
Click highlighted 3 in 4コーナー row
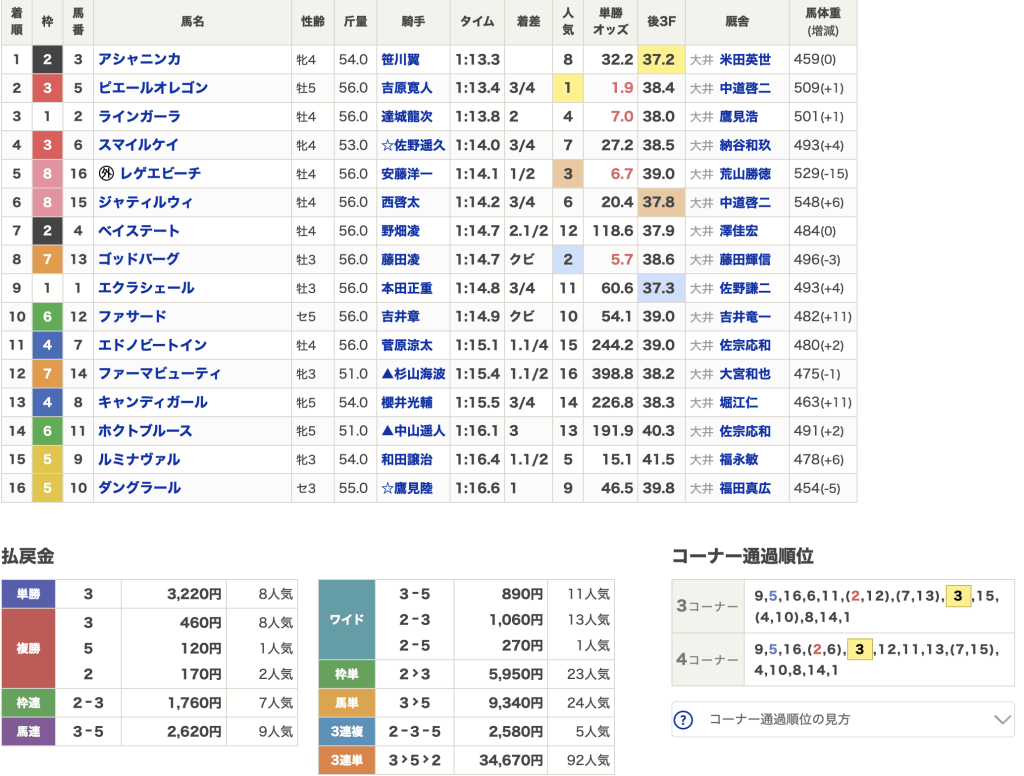click(x=859, y=649)
